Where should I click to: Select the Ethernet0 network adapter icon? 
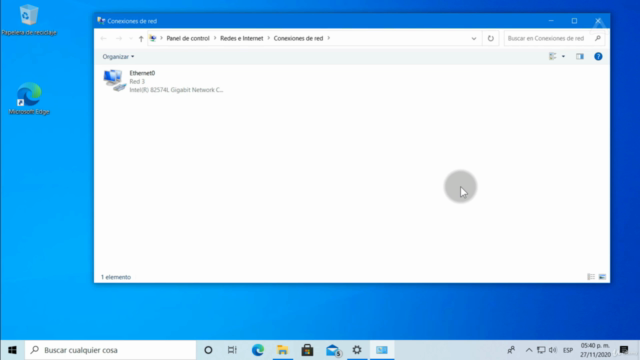click(114, 80)
